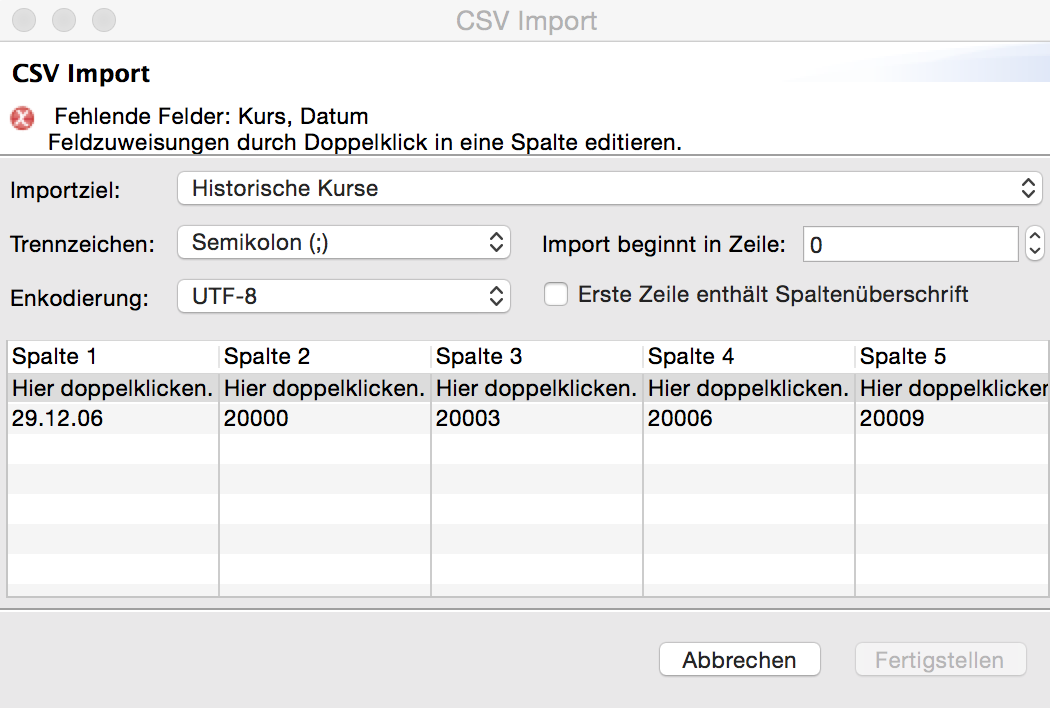Image resolution: width=1050 pixels, height=708 pixels.
Task: Click the Fertigstellen button
Action: pyautogui.click(x=939, y=660)
